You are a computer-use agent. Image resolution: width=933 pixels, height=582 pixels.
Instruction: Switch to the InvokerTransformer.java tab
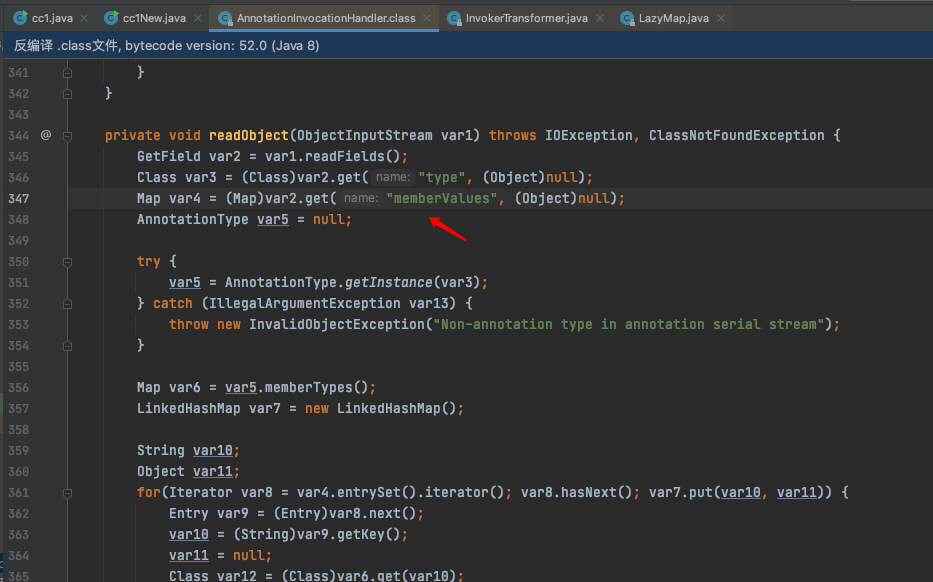pyautogui.click(x=526, y=18)
